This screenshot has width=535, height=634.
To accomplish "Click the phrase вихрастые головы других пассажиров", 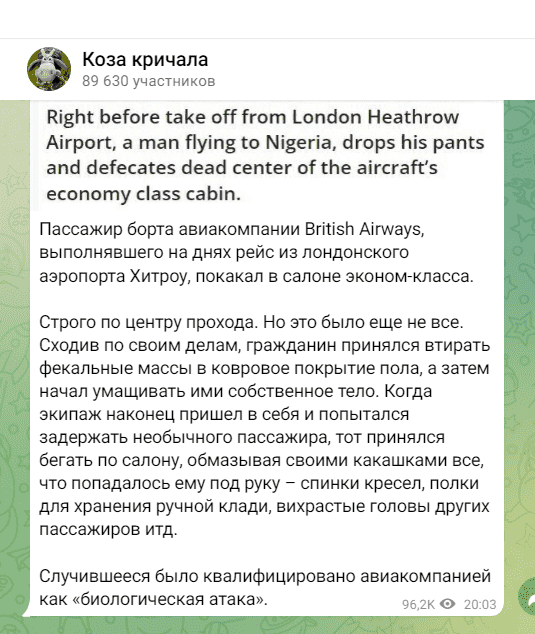I will [x=262, y=518].
